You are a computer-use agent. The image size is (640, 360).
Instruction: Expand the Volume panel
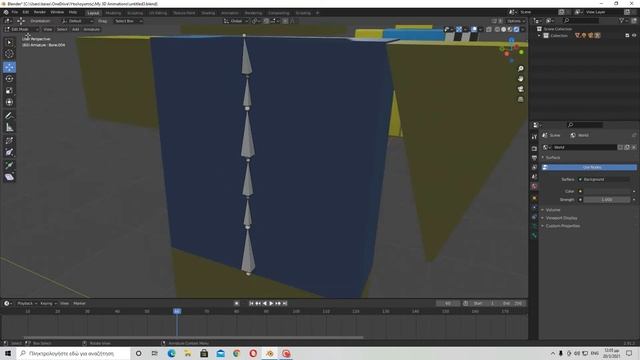(x=553, y=210)
